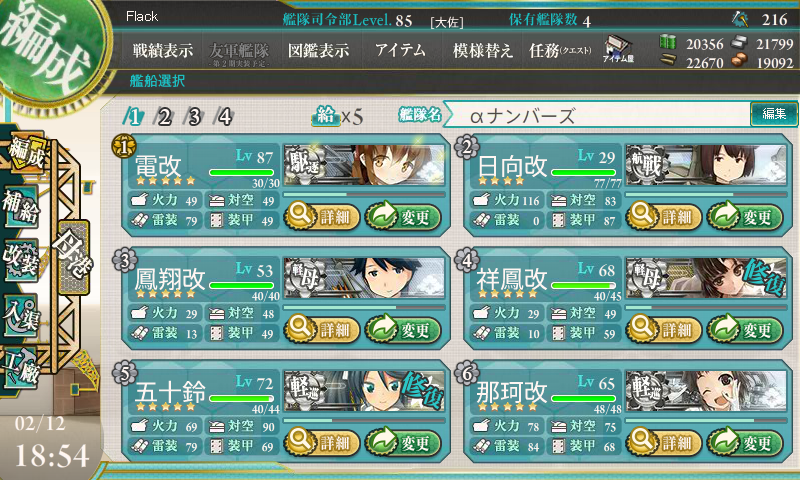Open 戦績表示 menu item

tap(163, 50)
